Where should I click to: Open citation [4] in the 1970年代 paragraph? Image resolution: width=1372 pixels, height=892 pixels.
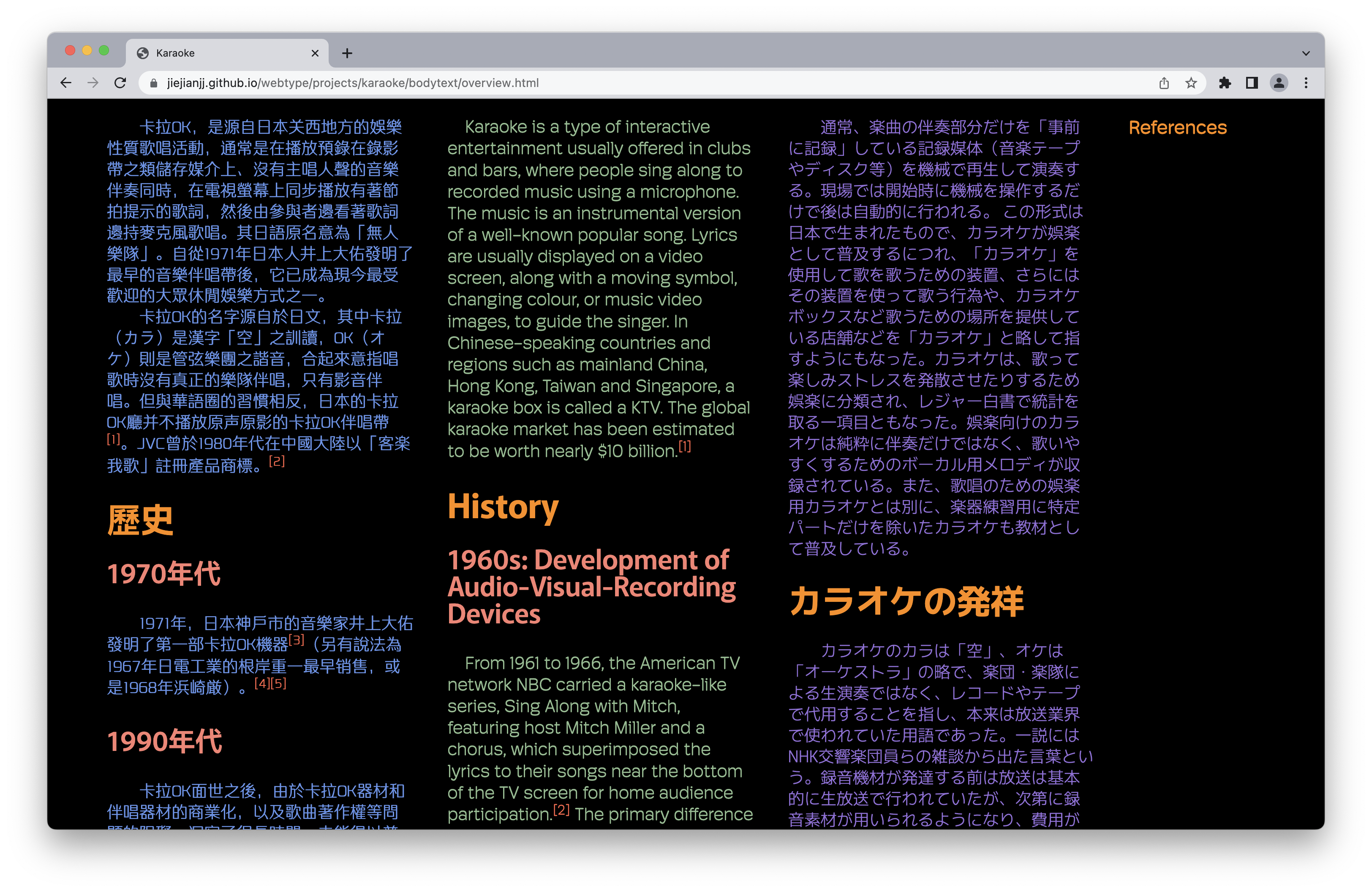[262, 683]
